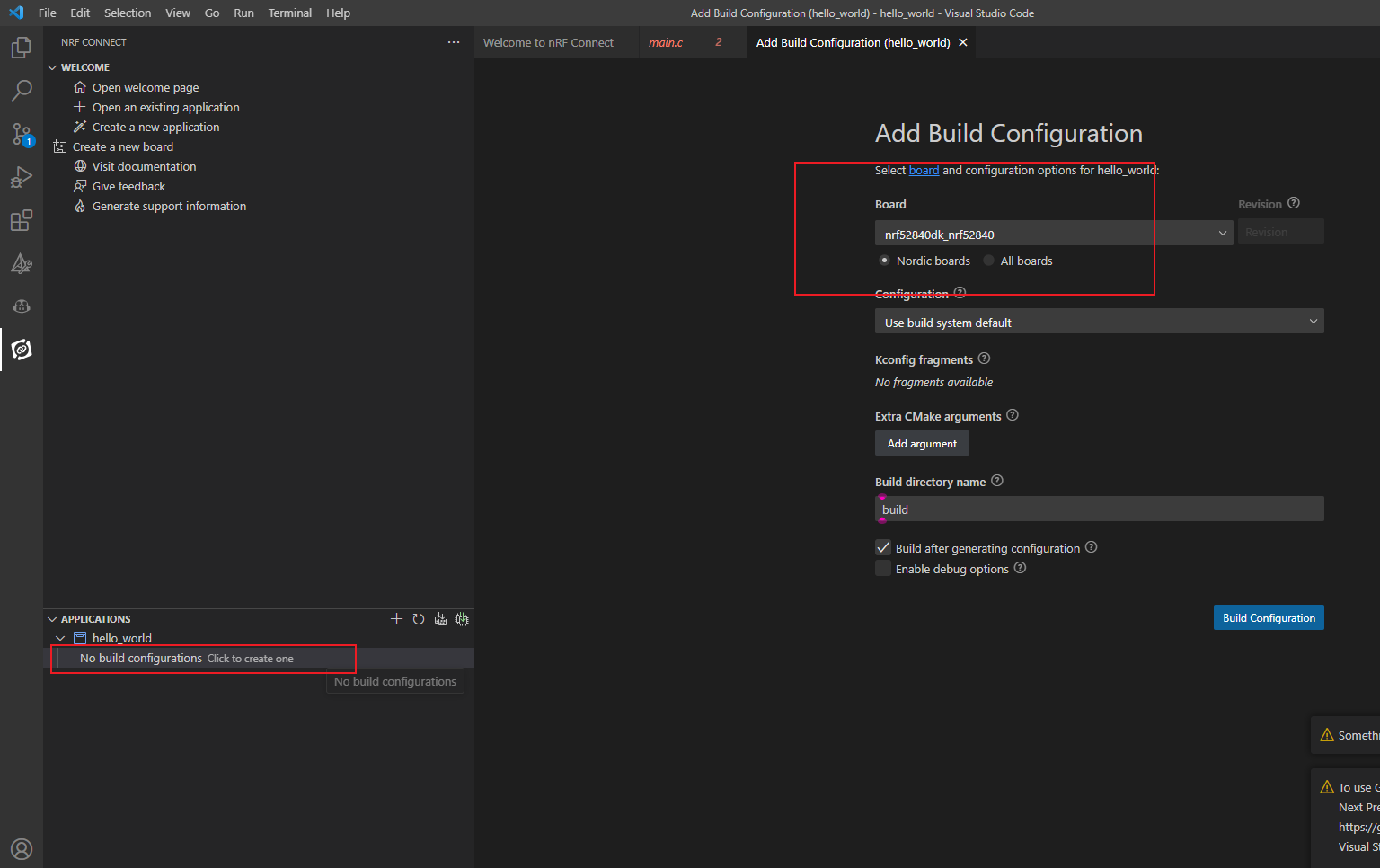Open the Selection menu

pyautogui.click(x=128, y=13)
